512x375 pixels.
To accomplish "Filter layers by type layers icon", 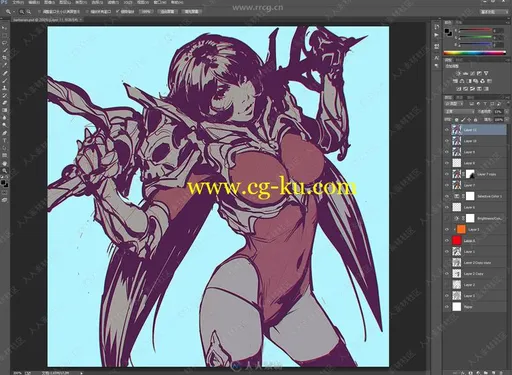I will click(485, 104).
